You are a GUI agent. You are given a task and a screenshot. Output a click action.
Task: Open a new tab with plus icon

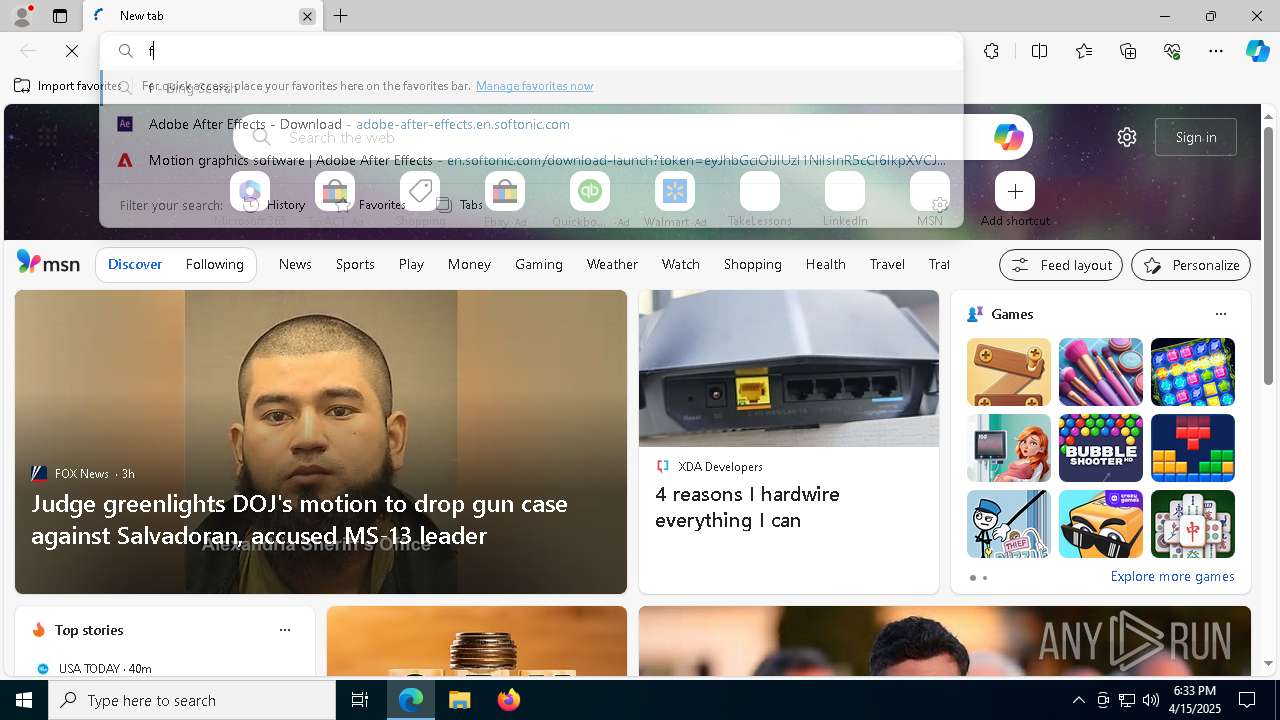coord(341,16)
